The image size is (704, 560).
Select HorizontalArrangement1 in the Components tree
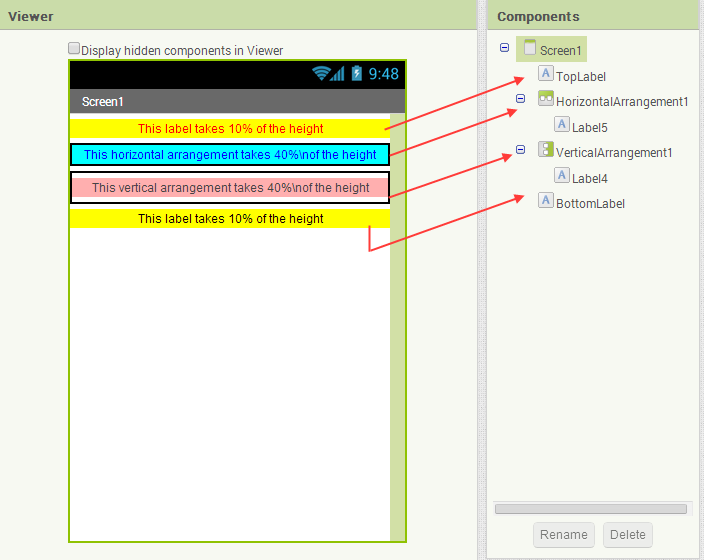(x=622, y=102)
